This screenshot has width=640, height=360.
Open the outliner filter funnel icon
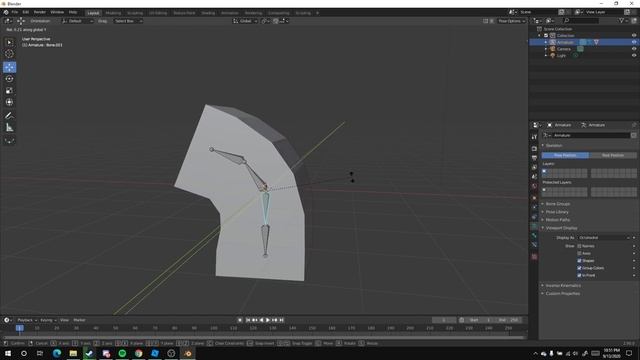[622, 21]
